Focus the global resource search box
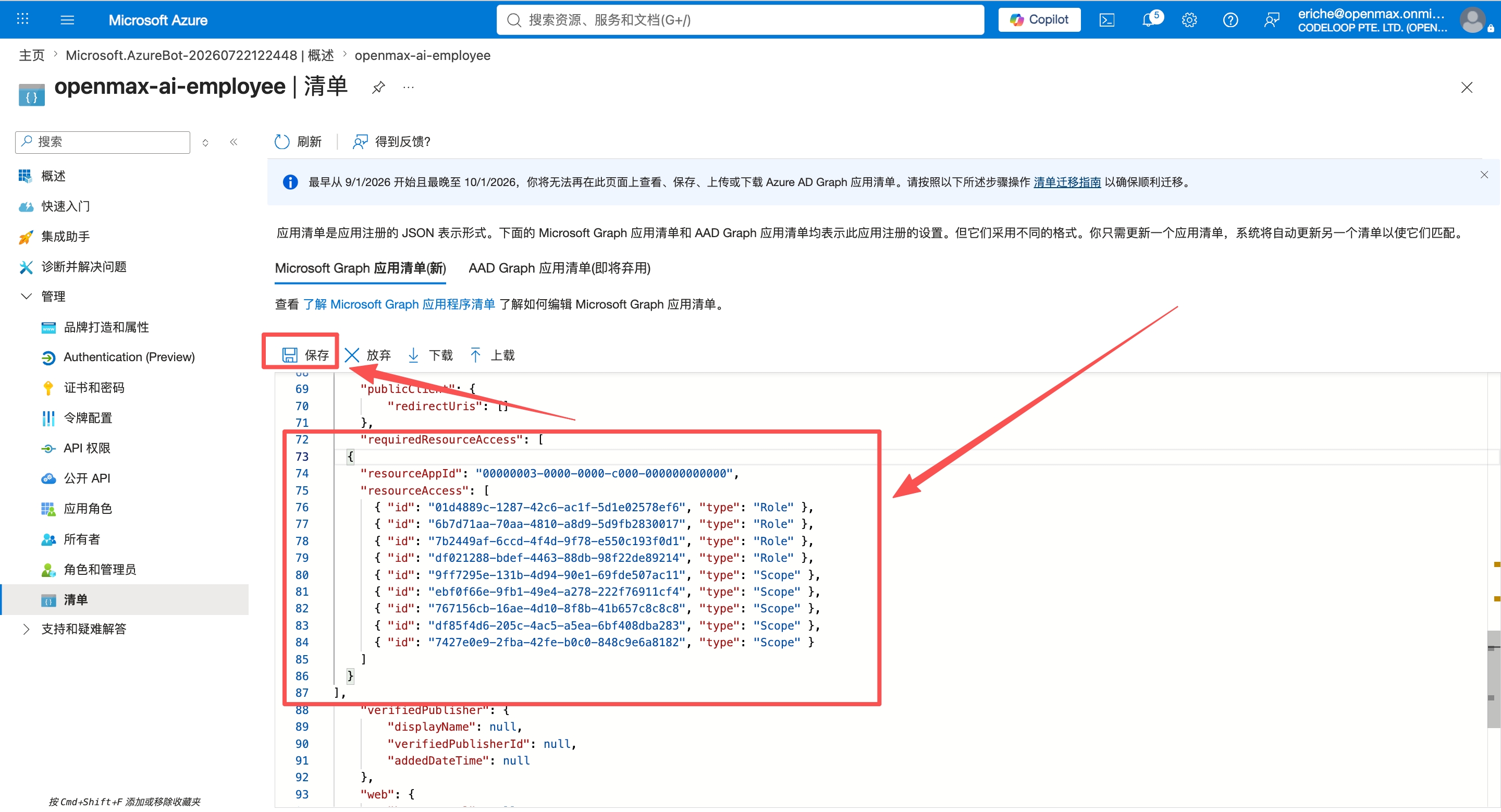Image resolution: width=1501 pixels, height=812 pixels. pyautogui.click(x=740, y=20)
